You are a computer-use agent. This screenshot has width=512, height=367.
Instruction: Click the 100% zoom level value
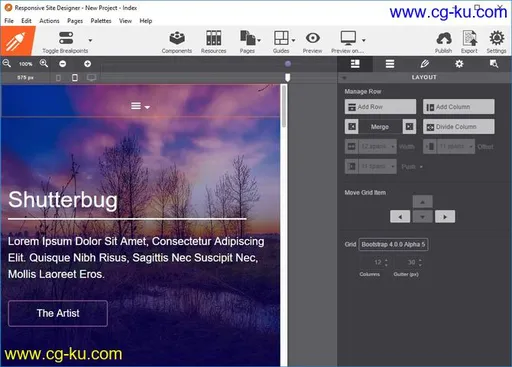pos(25,64)
